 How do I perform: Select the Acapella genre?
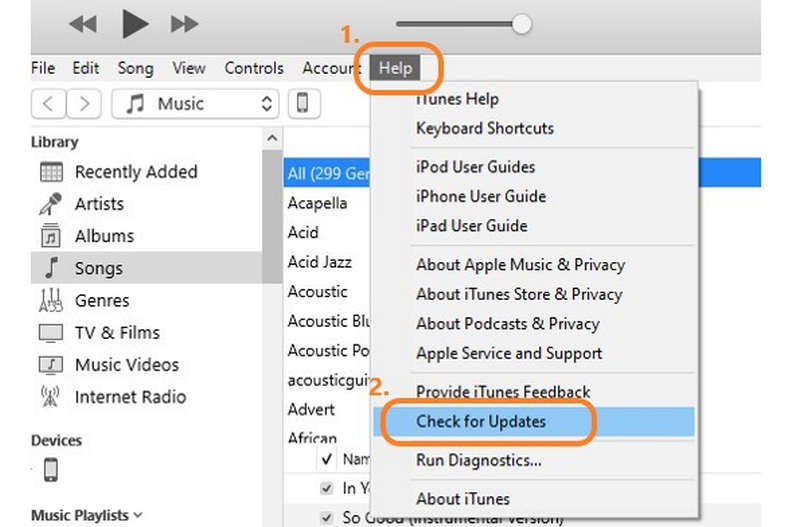pyautogui.click(x=317, y=203)
